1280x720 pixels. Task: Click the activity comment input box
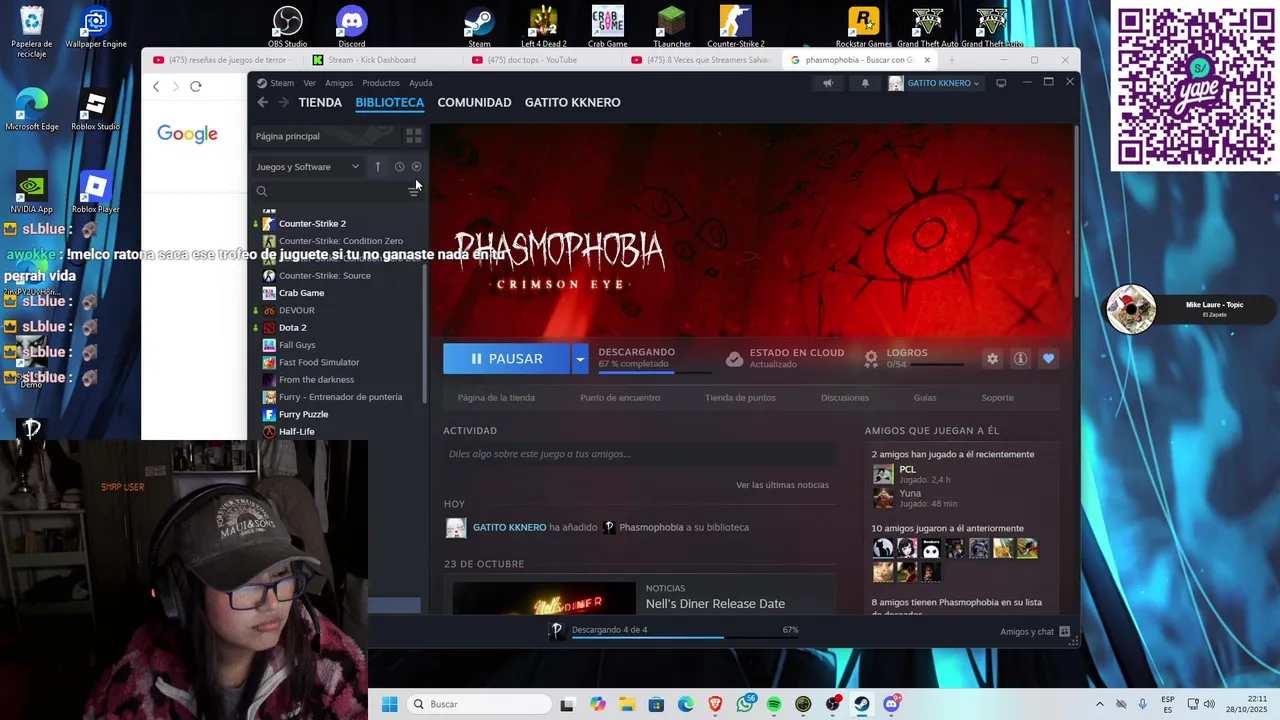(639, 454)
